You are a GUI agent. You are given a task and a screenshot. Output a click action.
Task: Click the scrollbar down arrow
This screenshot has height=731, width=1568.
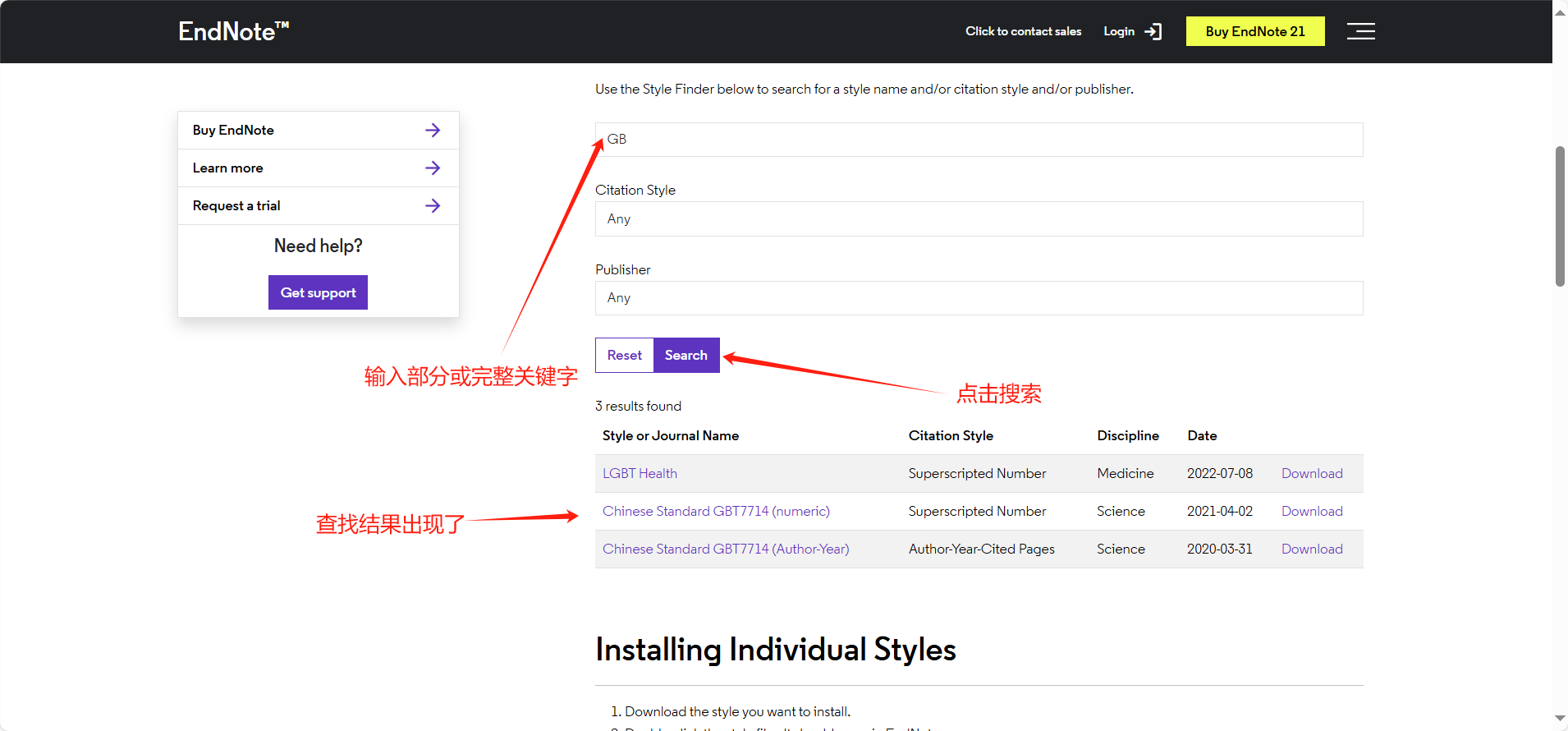coord(1560,719)
